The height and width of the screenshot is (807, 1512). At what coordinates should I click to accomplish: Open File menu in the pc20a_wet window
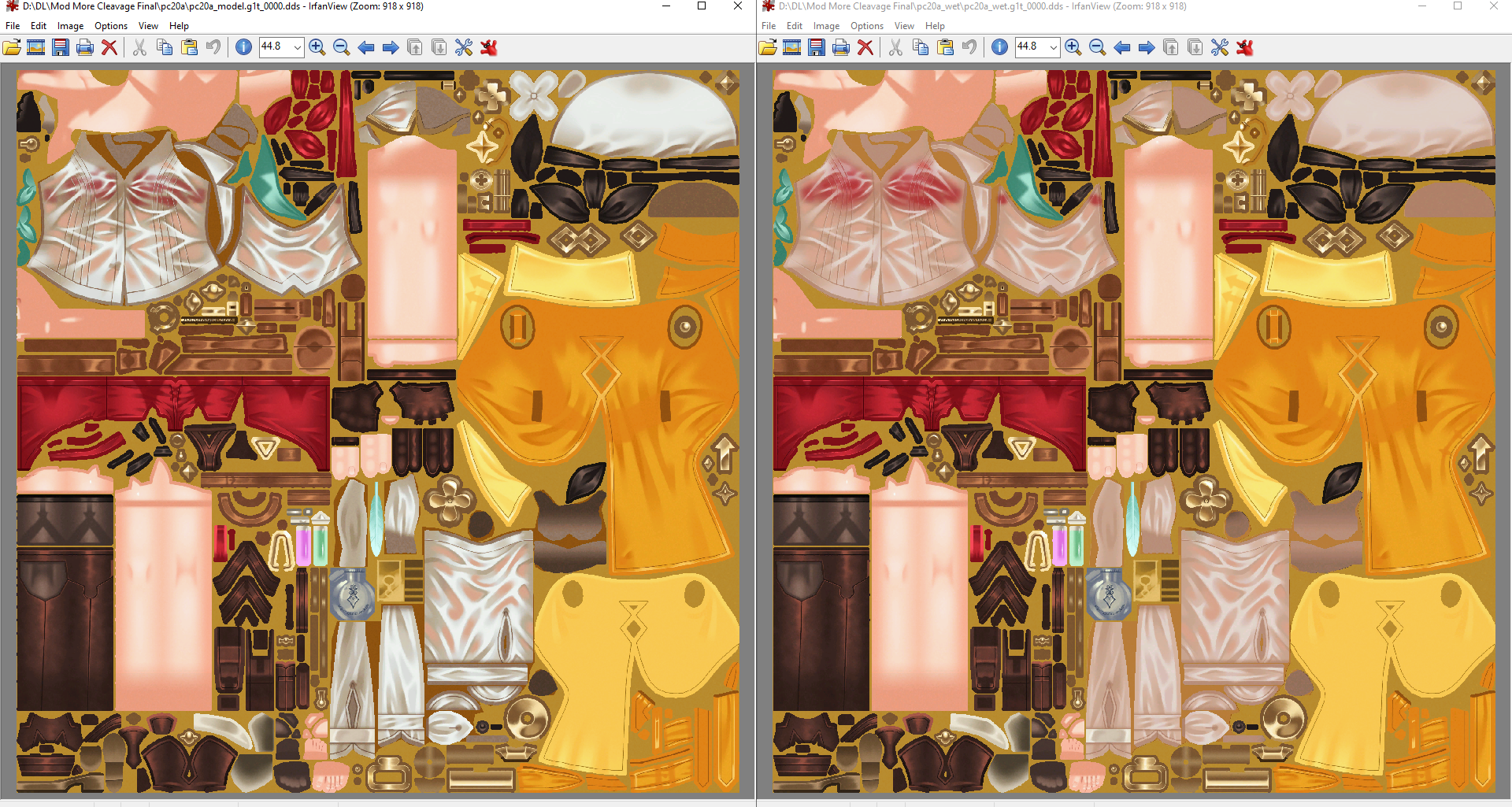[769, 26]
